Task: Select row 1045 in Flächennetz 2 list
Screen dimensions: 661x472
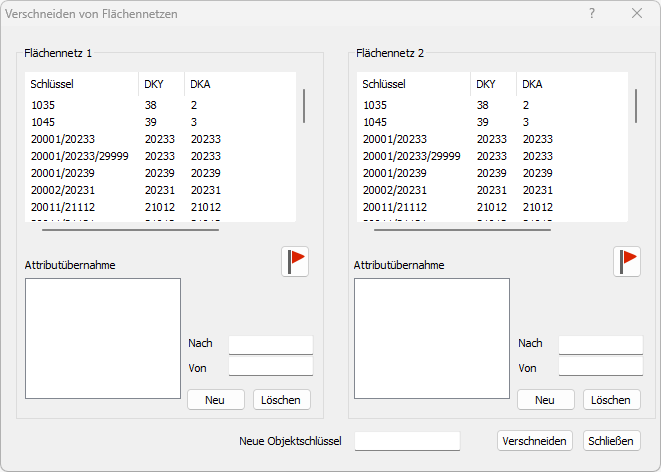Action: [x=381, y=122]
